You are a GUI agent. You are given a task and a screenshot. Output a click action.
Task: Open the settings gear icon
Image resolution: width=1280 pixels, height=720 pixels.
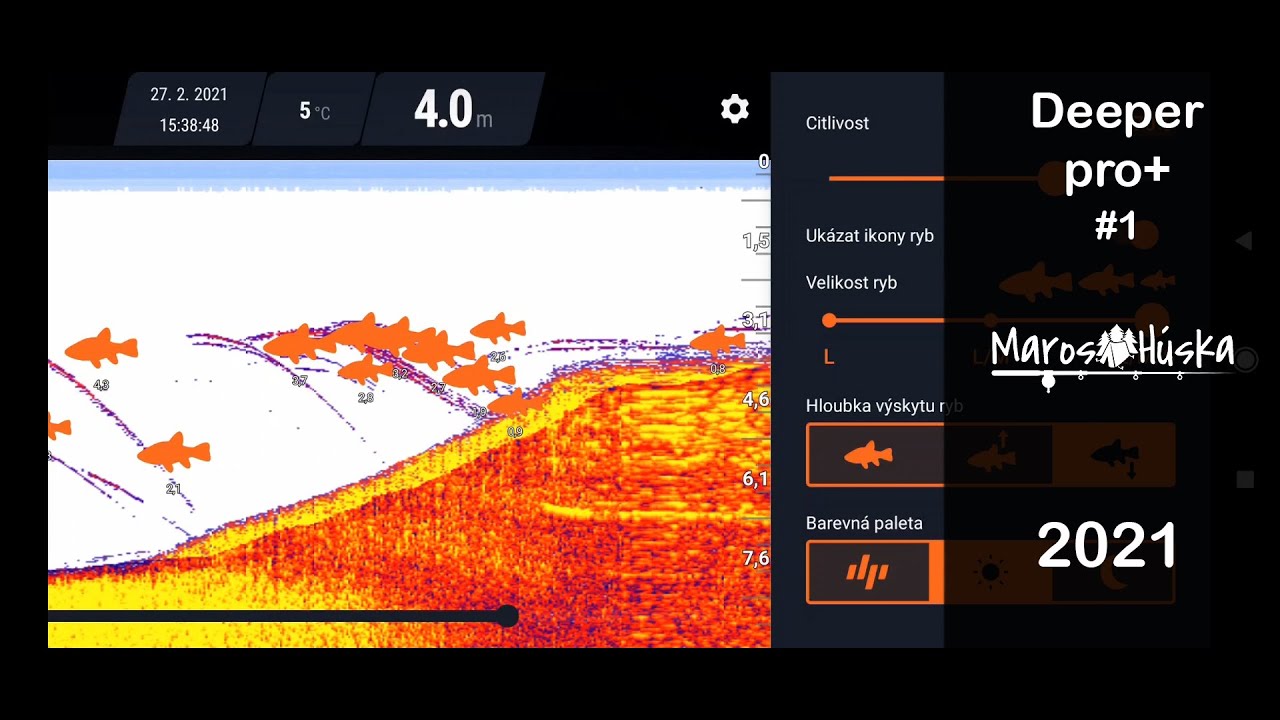[735, 109]
